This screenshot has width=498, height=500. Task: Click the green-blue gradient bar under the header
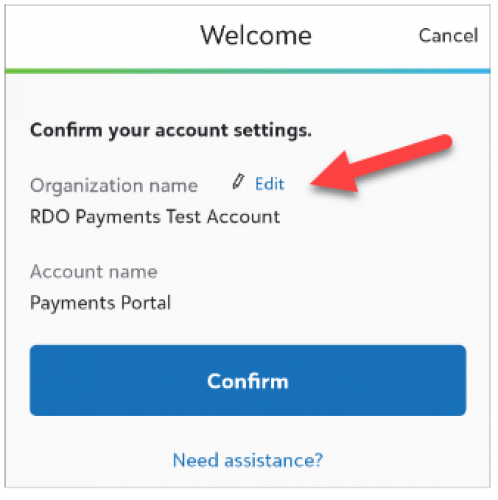tap(248, 71)
